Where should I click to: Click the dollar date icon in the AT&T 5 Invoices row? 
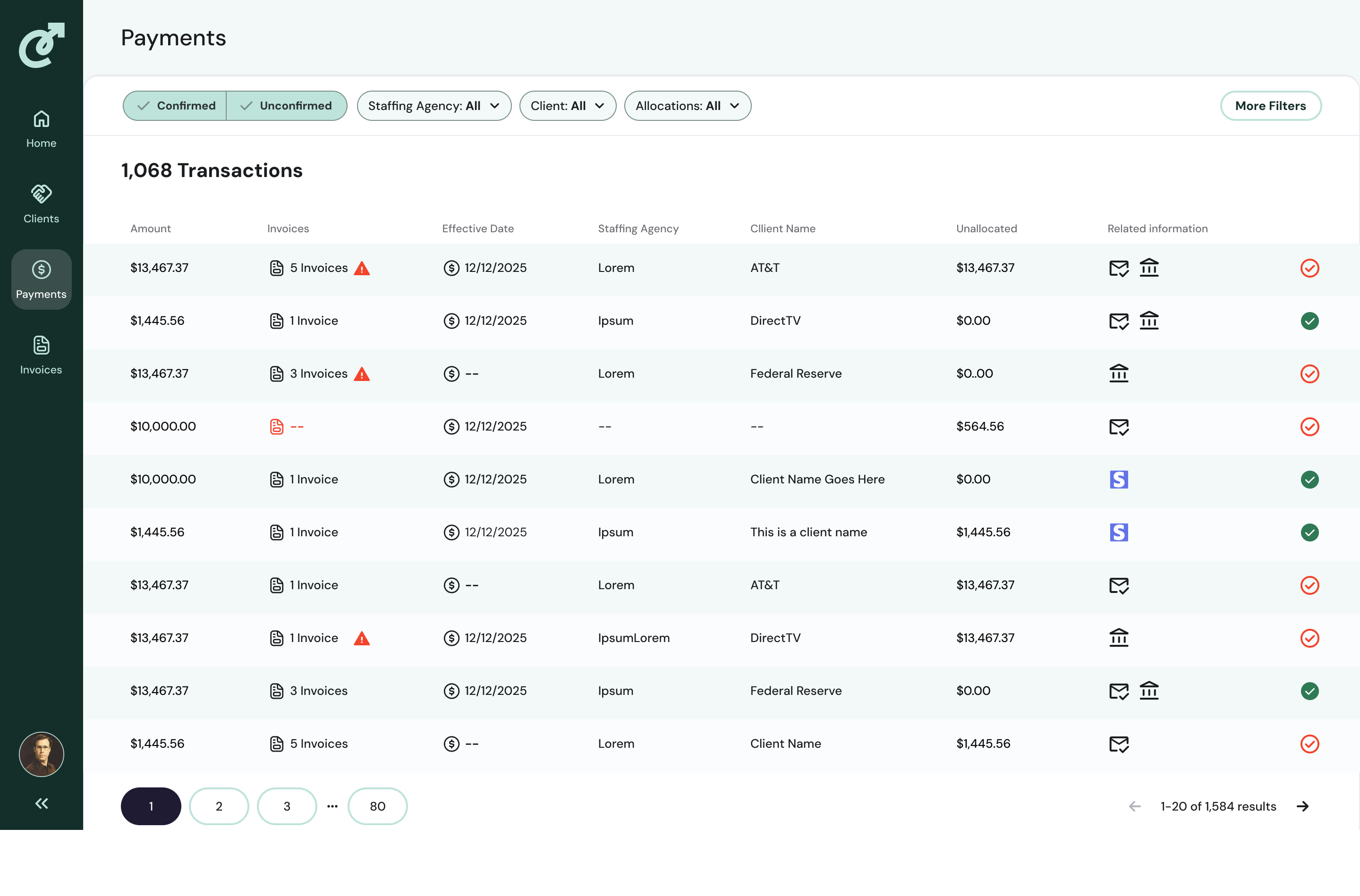pyautogui.click(x=451, y=268)
